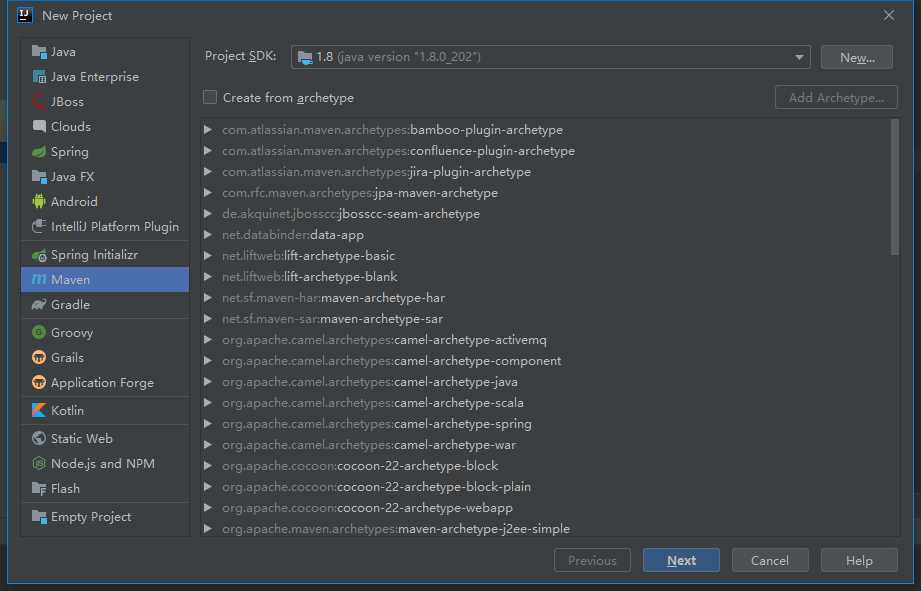Click the Cancel button
The height and width of the screenshot is (591, 921).
pyautogui.click(x=770, y=560)
